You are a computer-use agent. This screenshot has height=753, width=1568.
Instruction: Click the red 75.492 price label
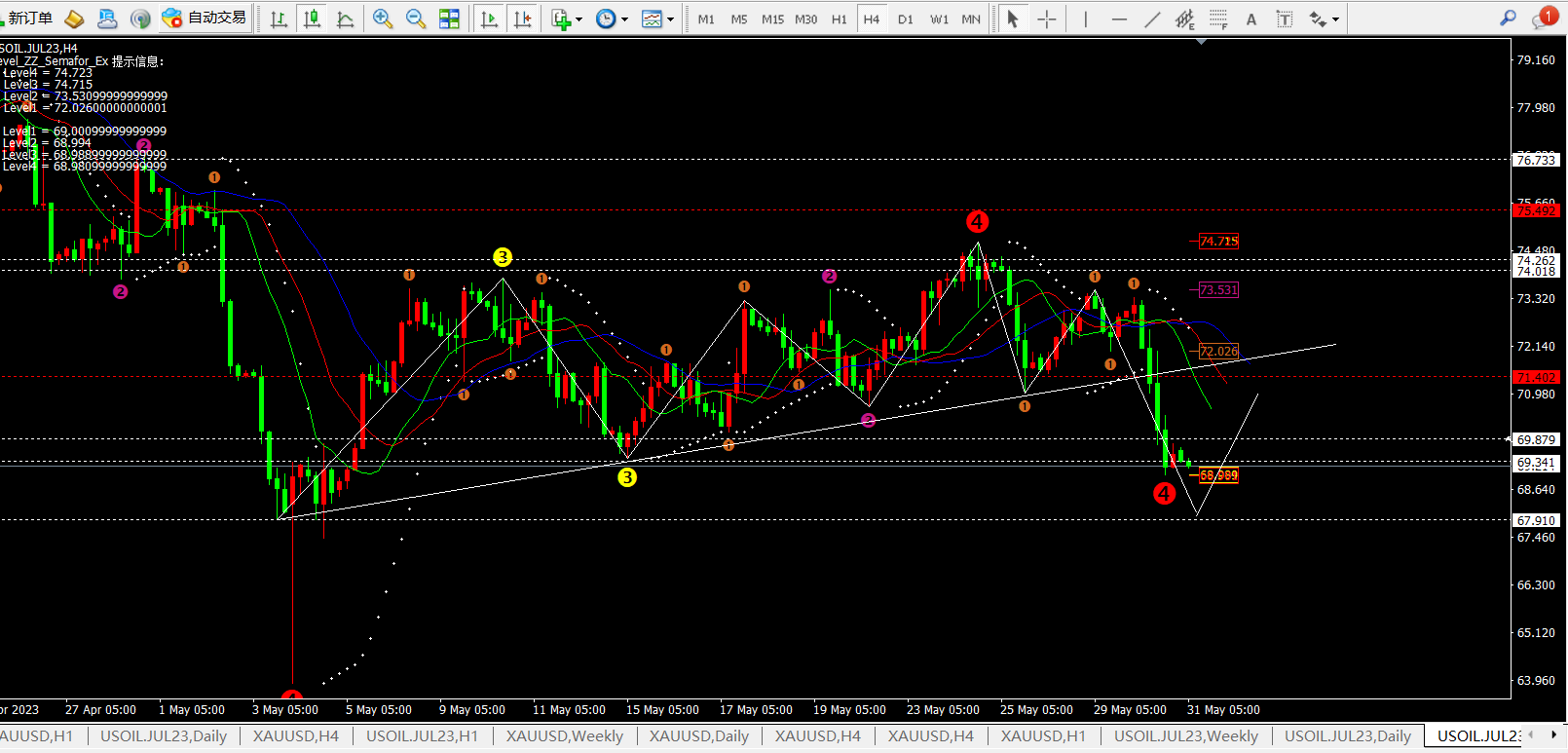pos(1537,210)
